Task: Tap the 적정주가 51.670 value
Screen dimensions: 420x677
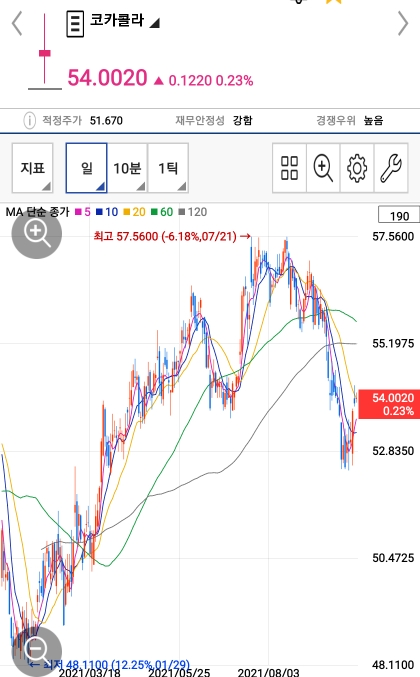Action: coord(106,120)
